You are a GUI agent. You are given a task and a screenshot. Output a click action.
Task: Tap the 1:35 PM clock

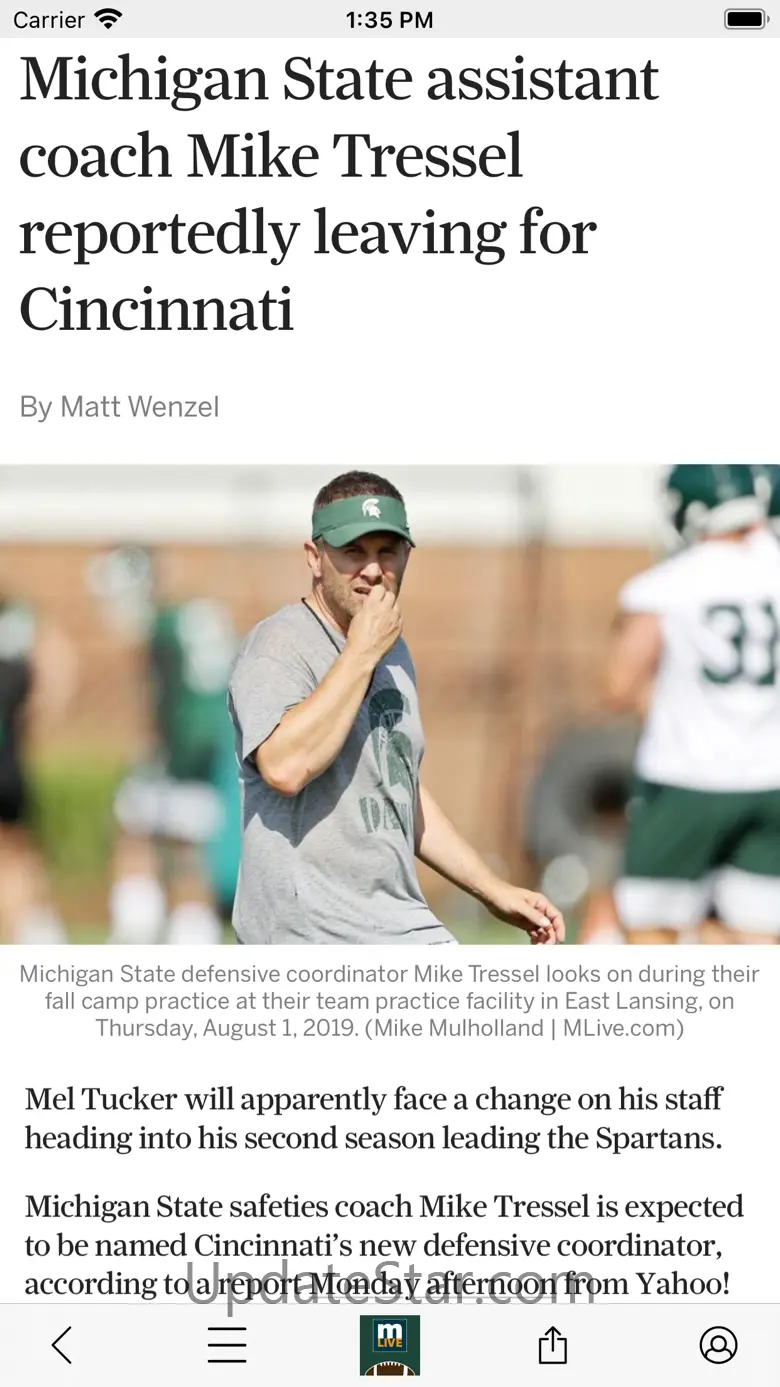coord(389,19)
